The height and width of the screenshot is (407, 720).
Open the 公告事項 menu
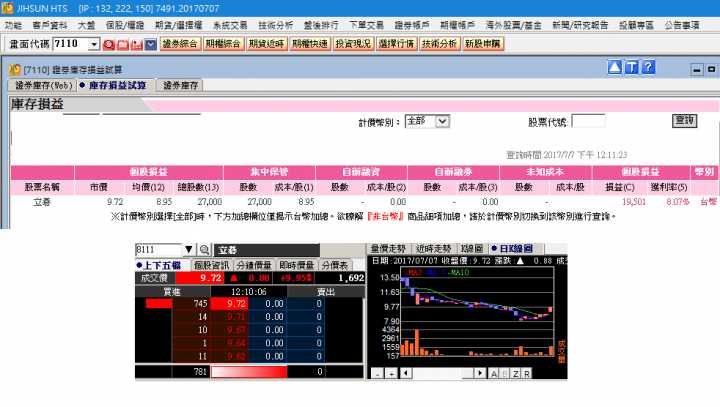pyautogui.click(x=682, y=25)
